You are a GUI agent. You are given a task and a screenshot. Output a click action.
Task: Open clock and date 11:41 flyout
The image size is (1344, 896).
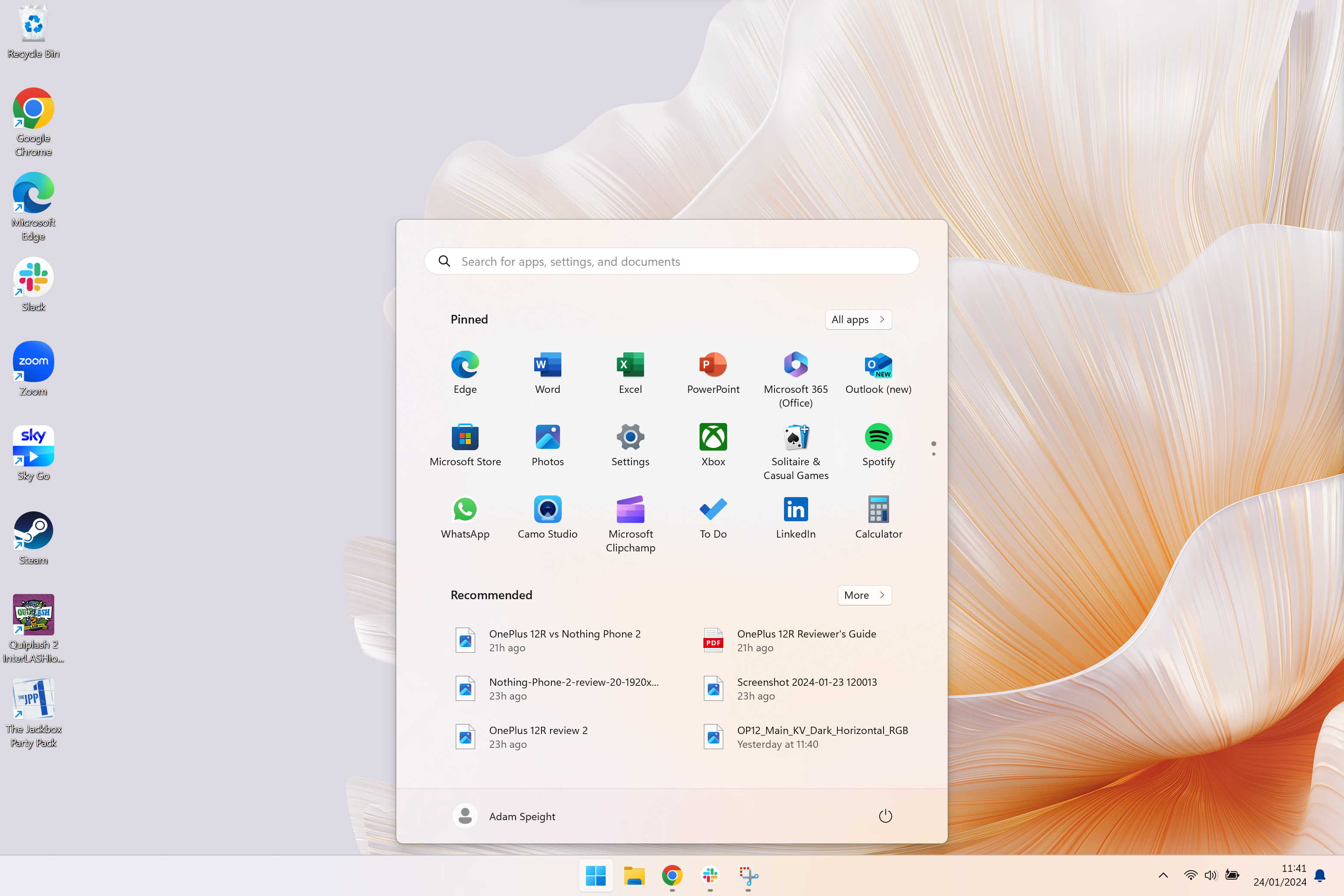pyautogui.click(x=1279, y=875)
